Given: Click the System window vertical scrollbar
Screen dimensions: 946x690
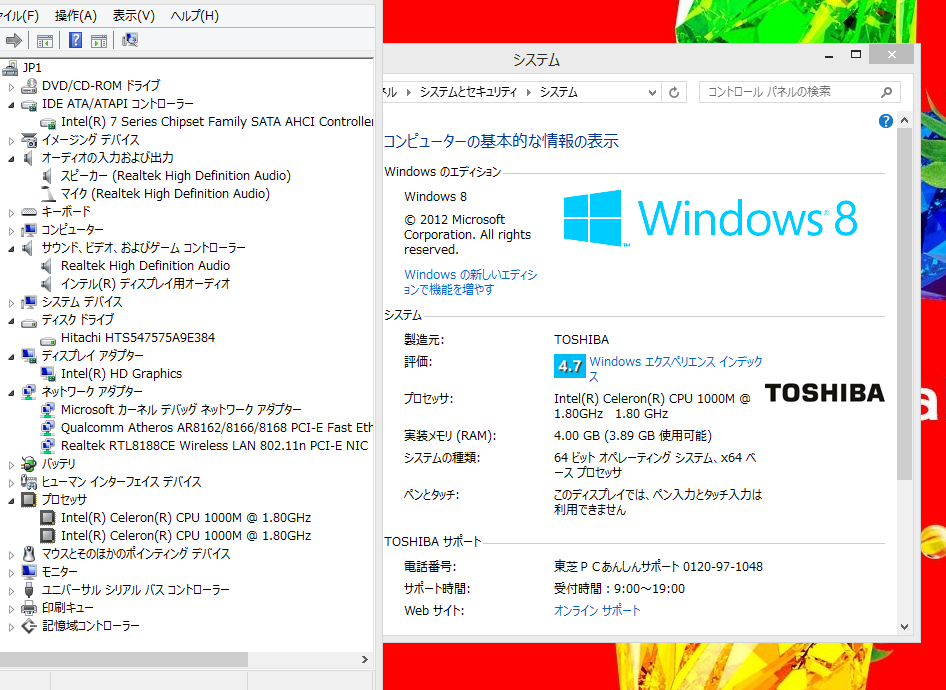Looking at the screenshot, I should pyautogui.click(x=904, y=305).
